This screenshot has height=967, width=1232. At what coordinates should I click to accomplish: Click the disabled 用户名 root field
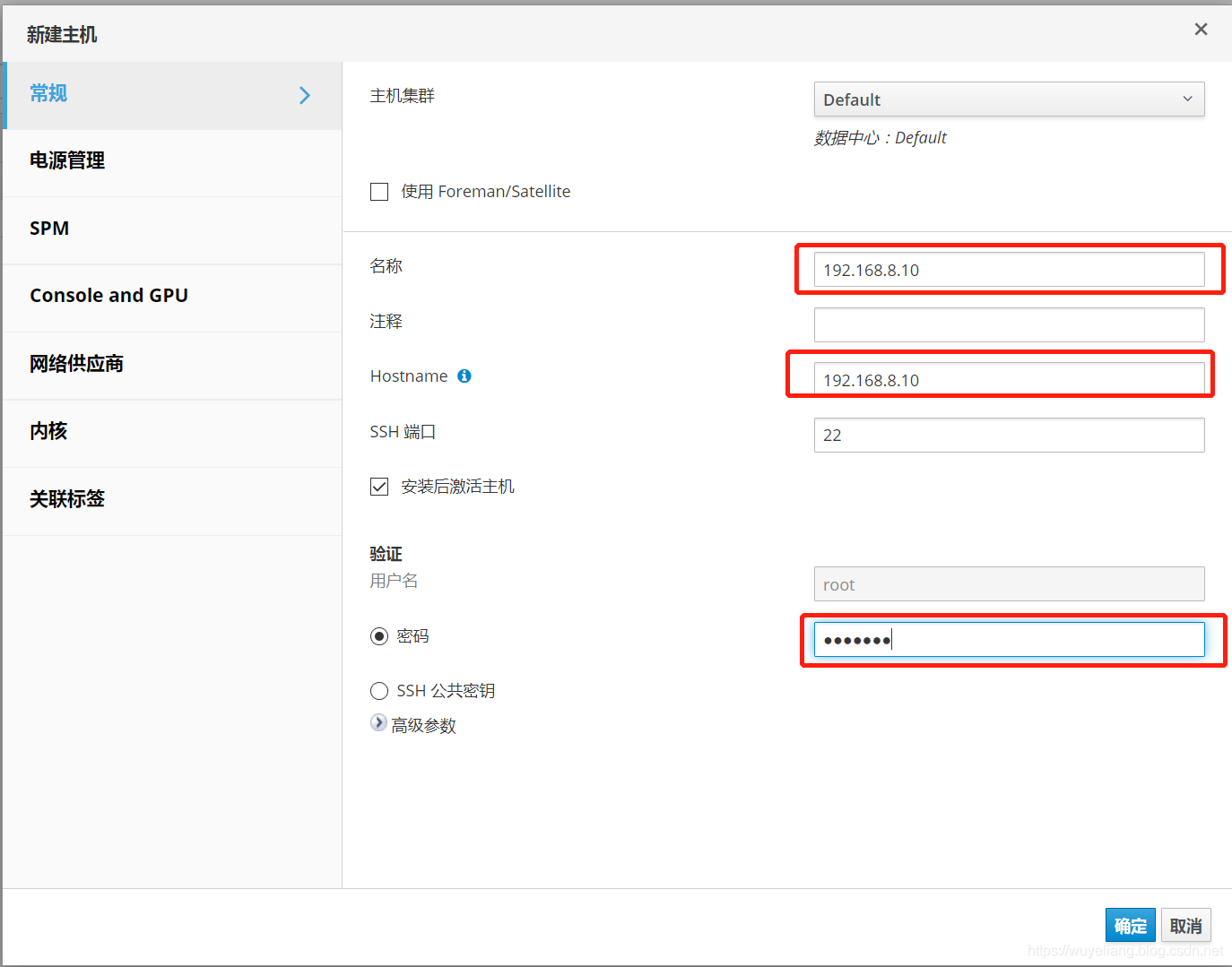(1009, 584)
